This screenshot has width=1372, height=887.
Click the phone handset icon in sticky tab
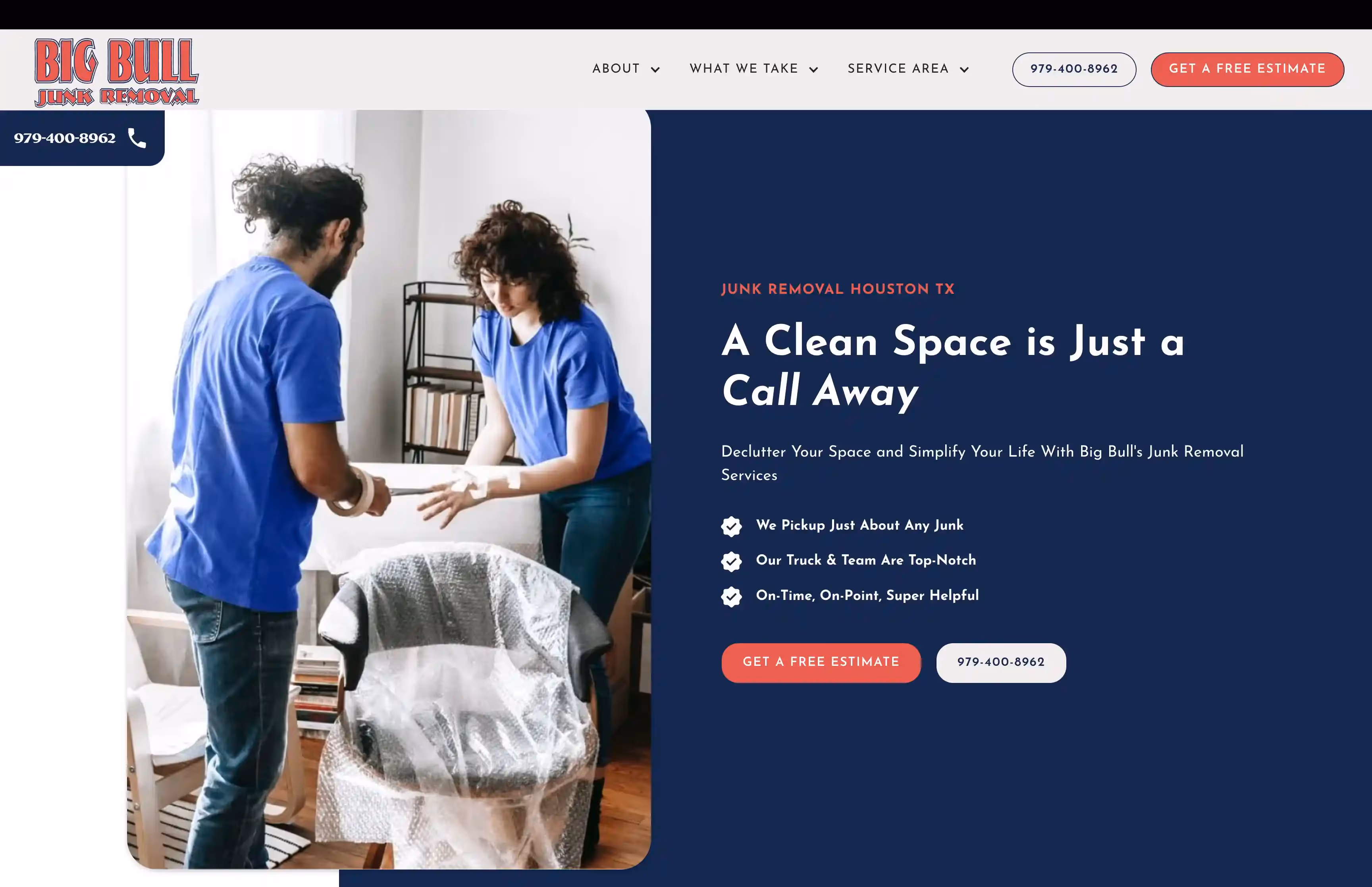tap(137, 138)
